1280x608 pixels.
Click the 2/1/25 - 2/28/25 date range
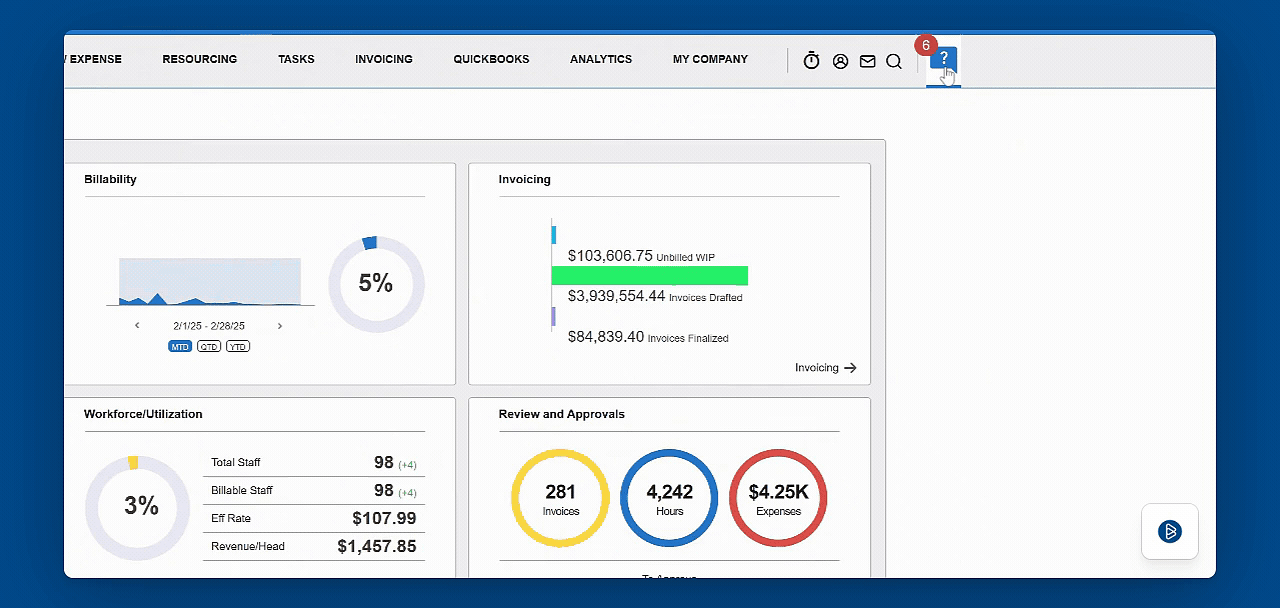(x=209, y=326)
